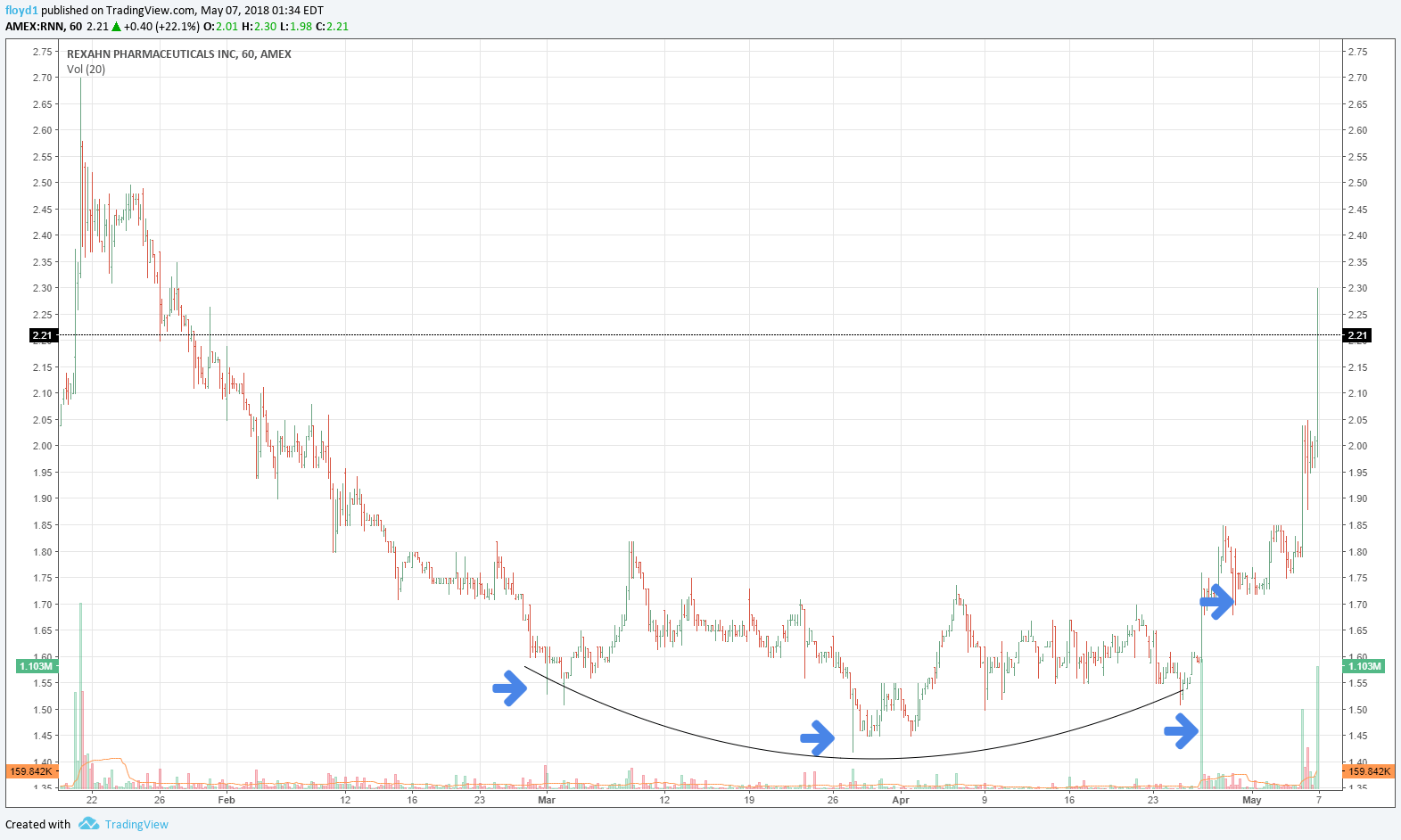Screen dimensions: 1401x840
Task: Click the Apr label on the date axis
Action: pyautogui.click(x=901, y=800)
